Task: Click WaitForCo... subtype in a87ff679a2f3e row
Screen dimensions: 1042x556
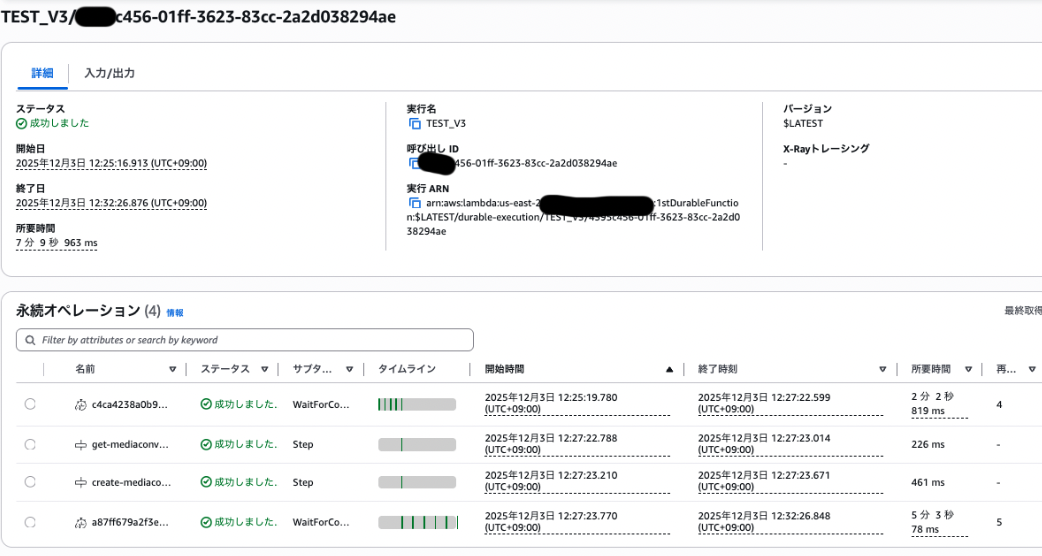Action: tap(321, 523)
